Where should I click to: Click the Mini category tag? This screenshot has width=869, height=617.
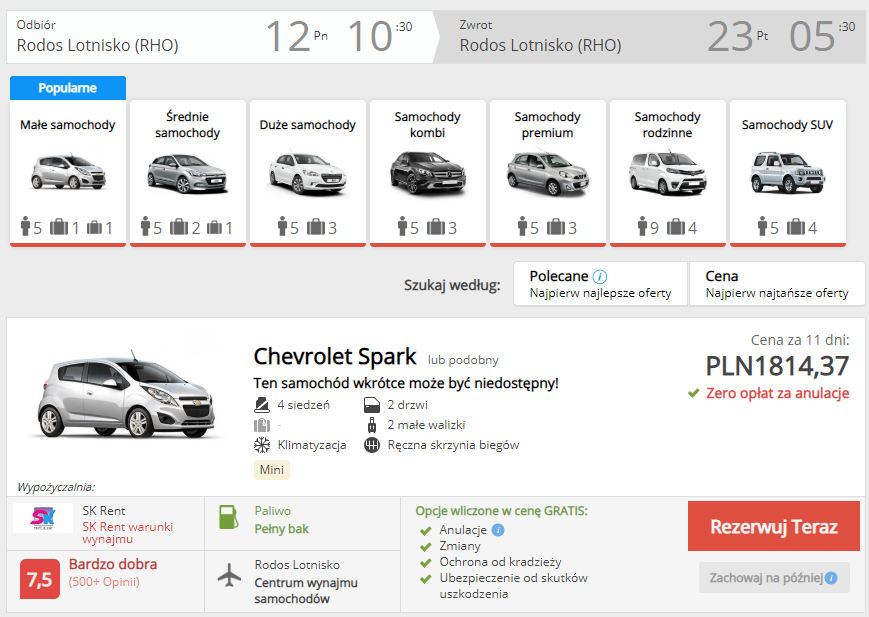point(272,470)
